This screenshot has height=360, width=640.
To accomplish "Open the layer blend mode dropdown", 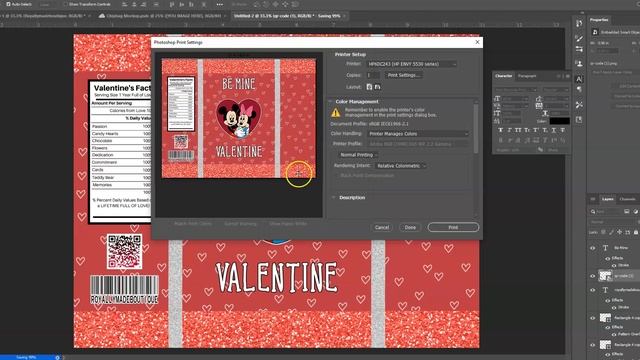I will (613, 222).
